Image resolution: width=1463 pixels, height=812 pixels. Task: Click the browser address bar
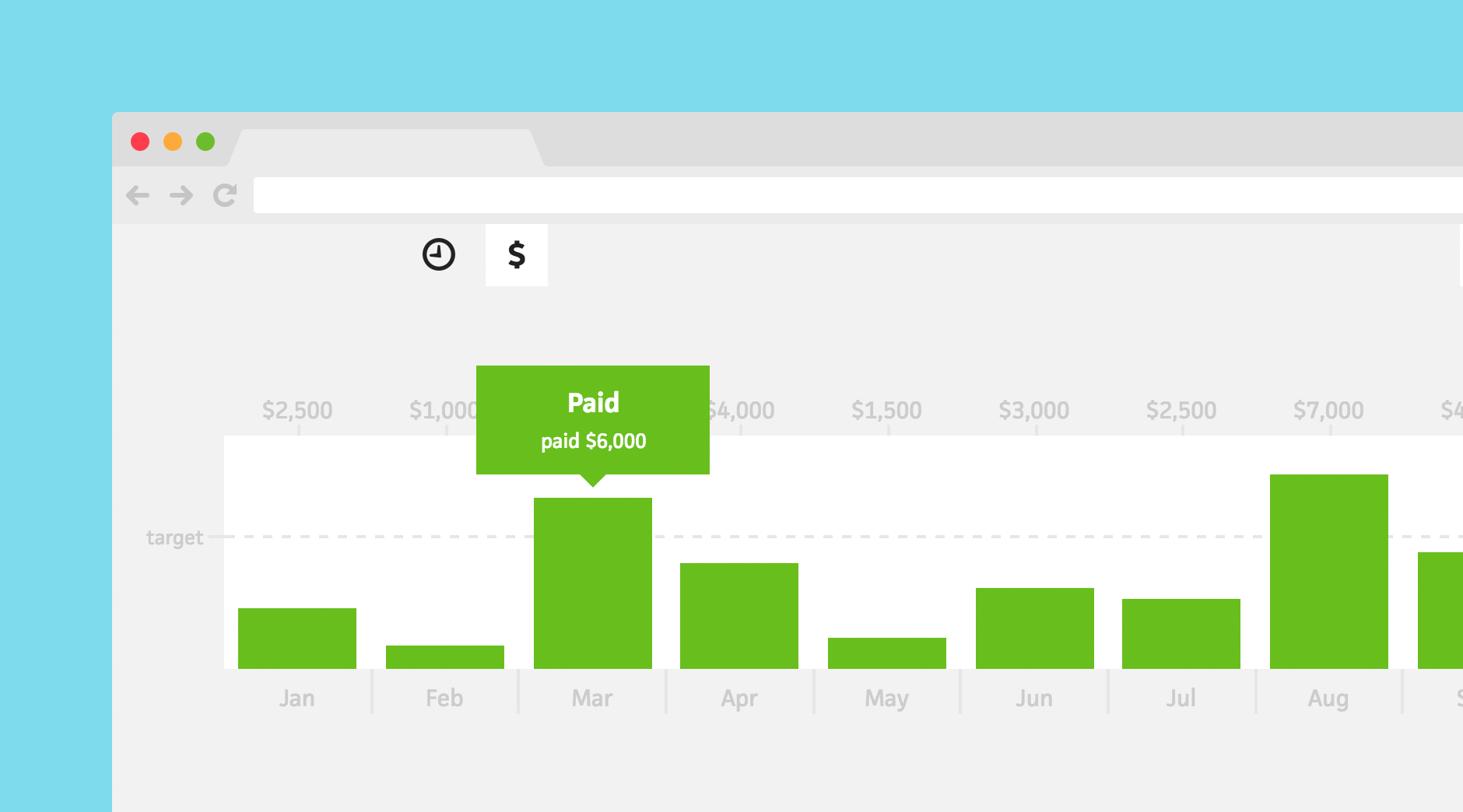tap(858, 195)
